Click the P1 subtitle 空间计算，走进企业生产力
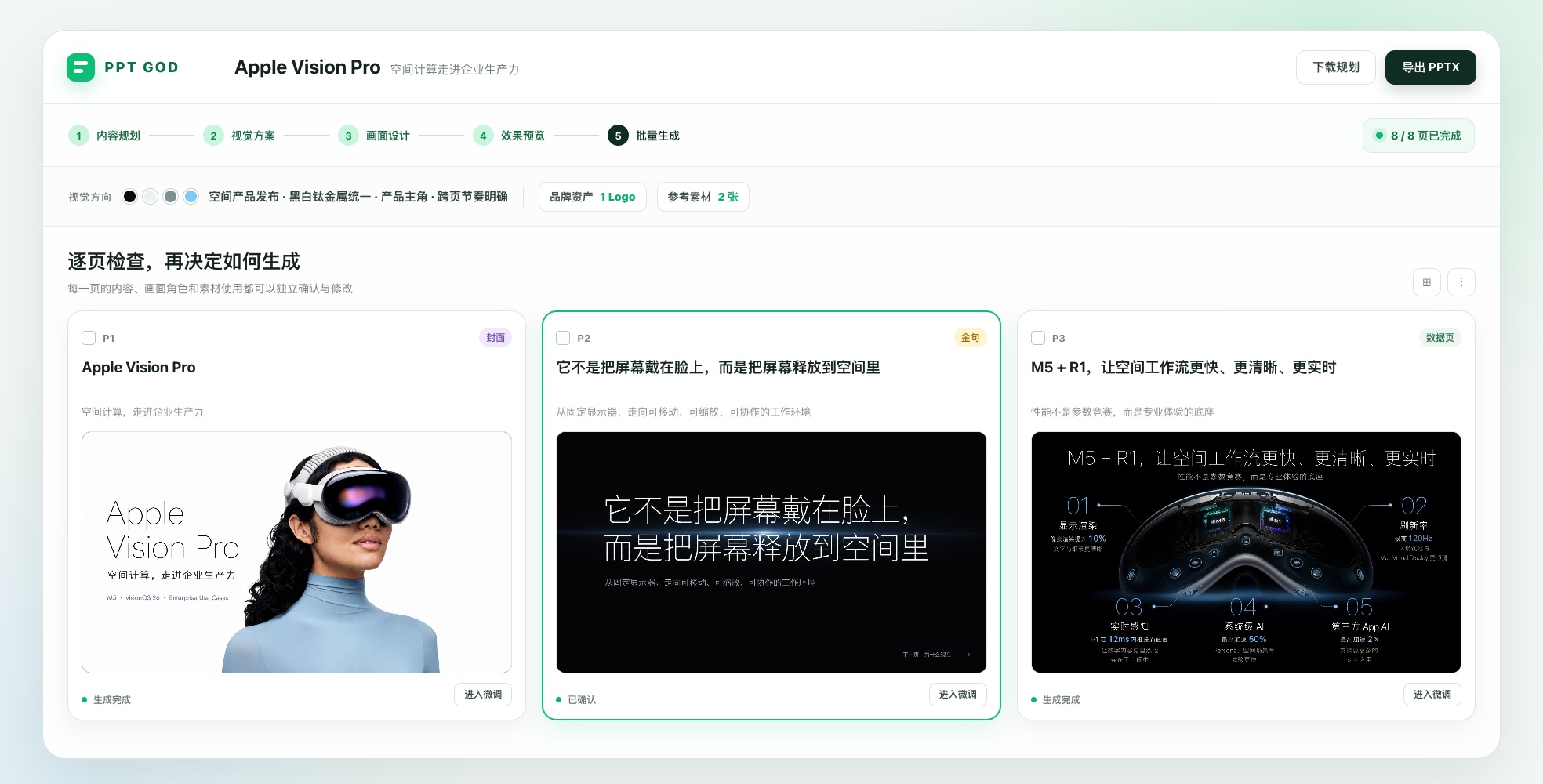This screenshot has height=784, width=1543. 143,412
